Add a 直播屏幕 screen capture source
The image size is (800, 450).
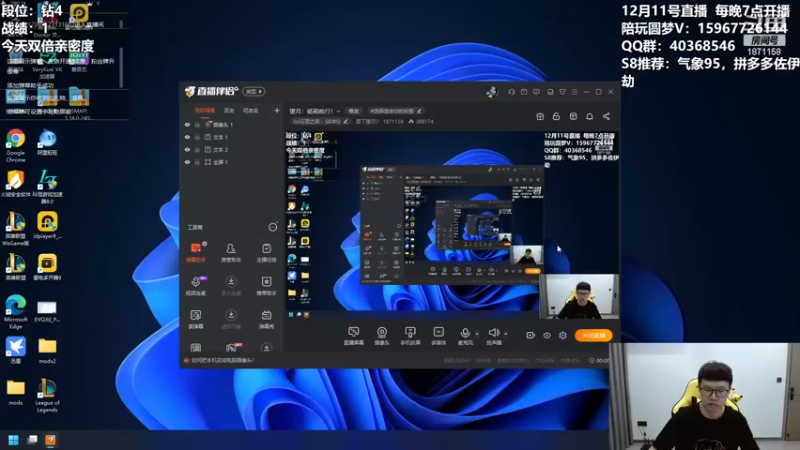click(353, 336)
